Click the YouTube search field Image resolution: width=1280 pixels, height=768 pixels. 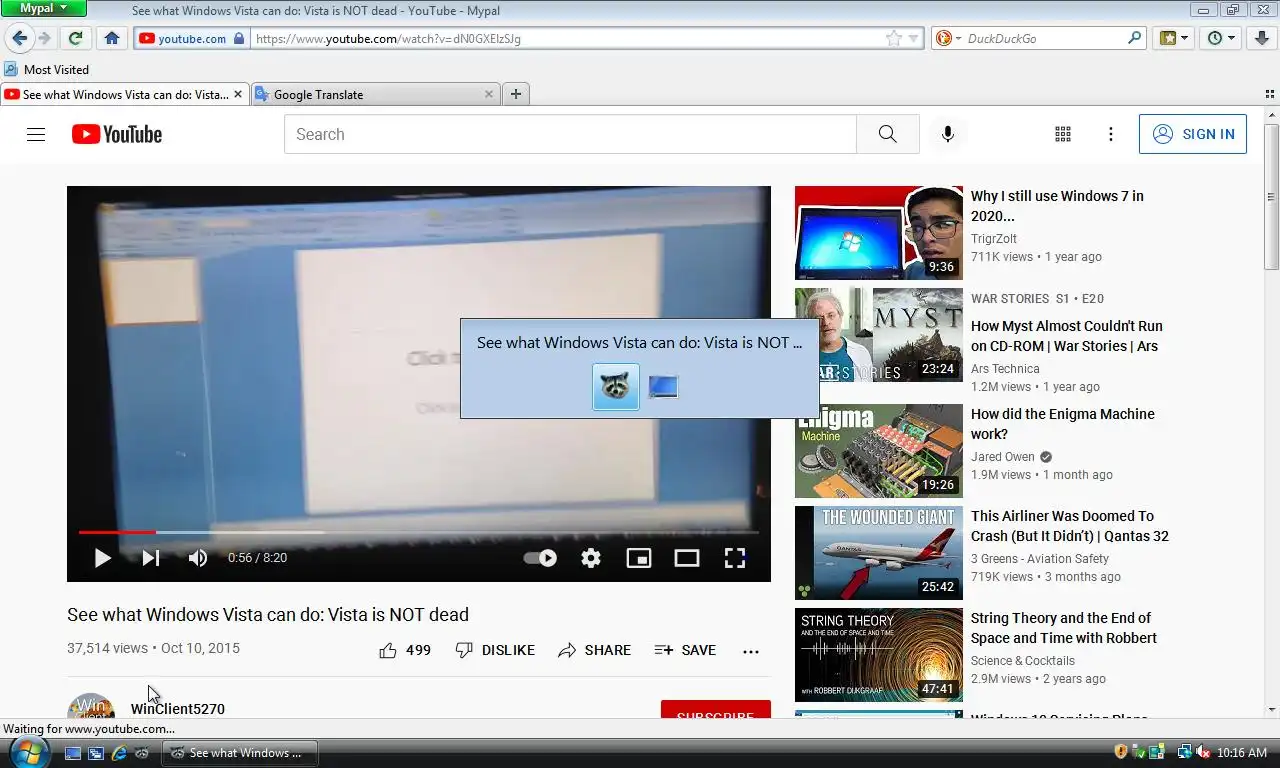[x=570, y=134]
